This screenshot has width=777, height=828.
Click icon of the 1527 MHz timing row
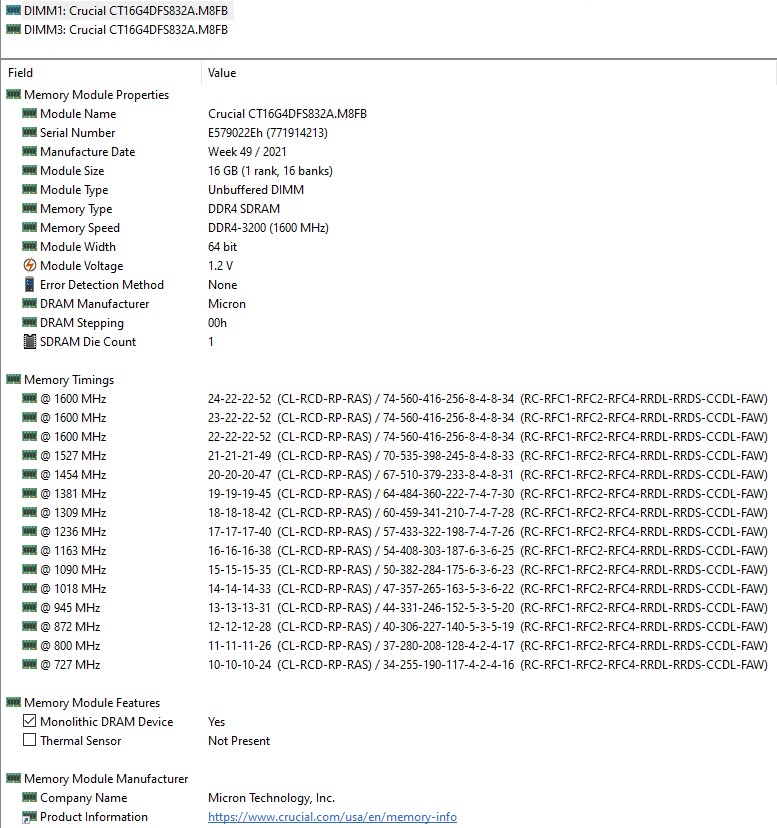point(30,455)
